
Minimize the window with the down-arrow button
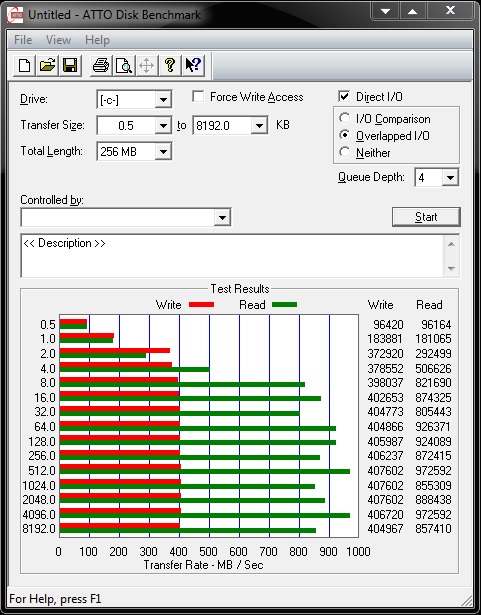pyautogui.click(x=385, y=12)
